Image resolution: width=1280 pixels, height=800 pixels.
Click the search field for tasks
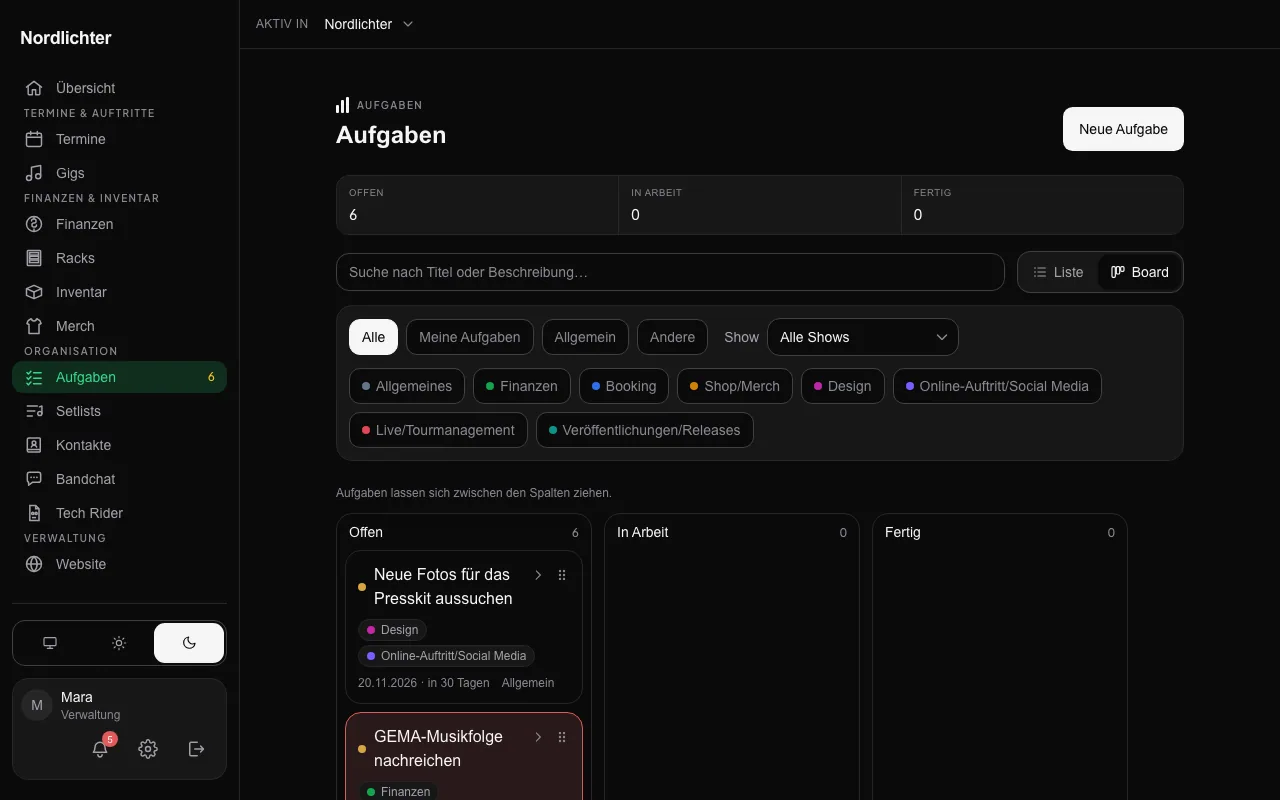click(x=670, y=272)
